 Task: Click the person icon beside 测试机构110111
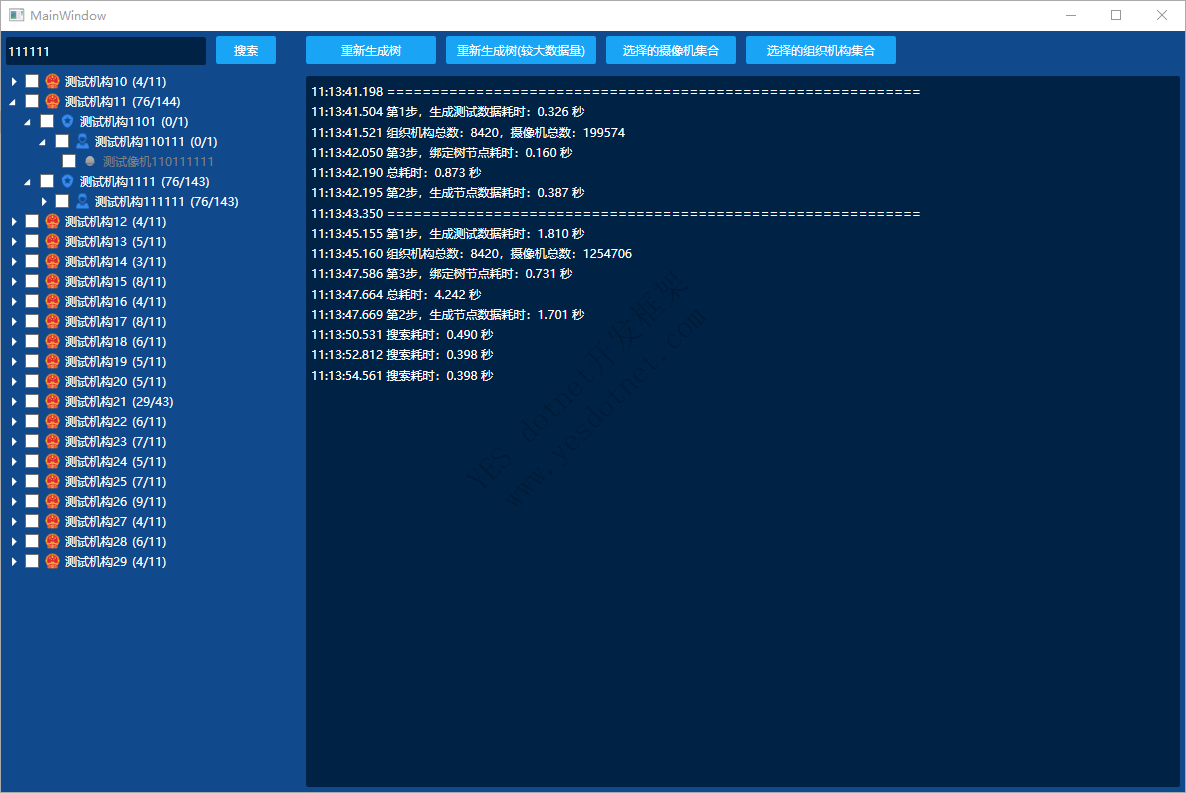click(83, 141)
